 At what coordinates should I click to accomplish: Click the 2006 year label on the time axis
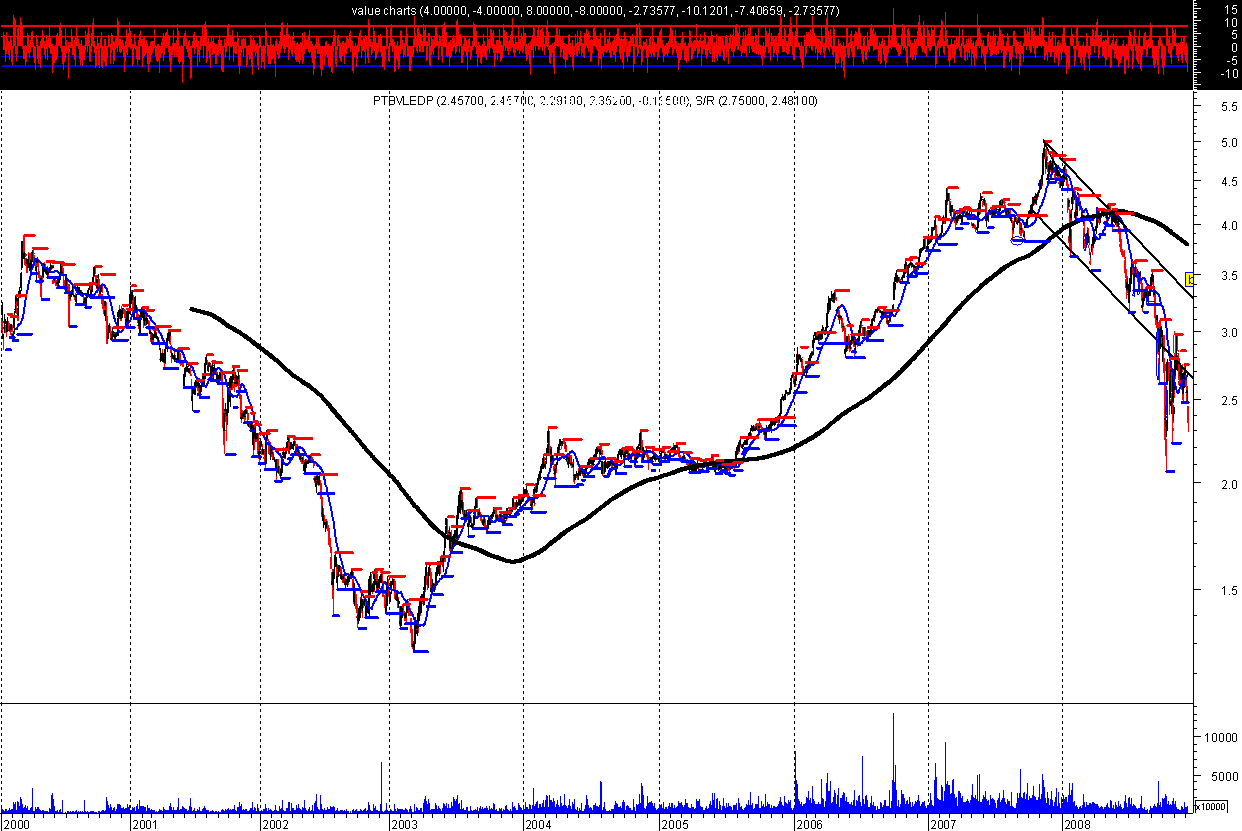pos(809,825)
